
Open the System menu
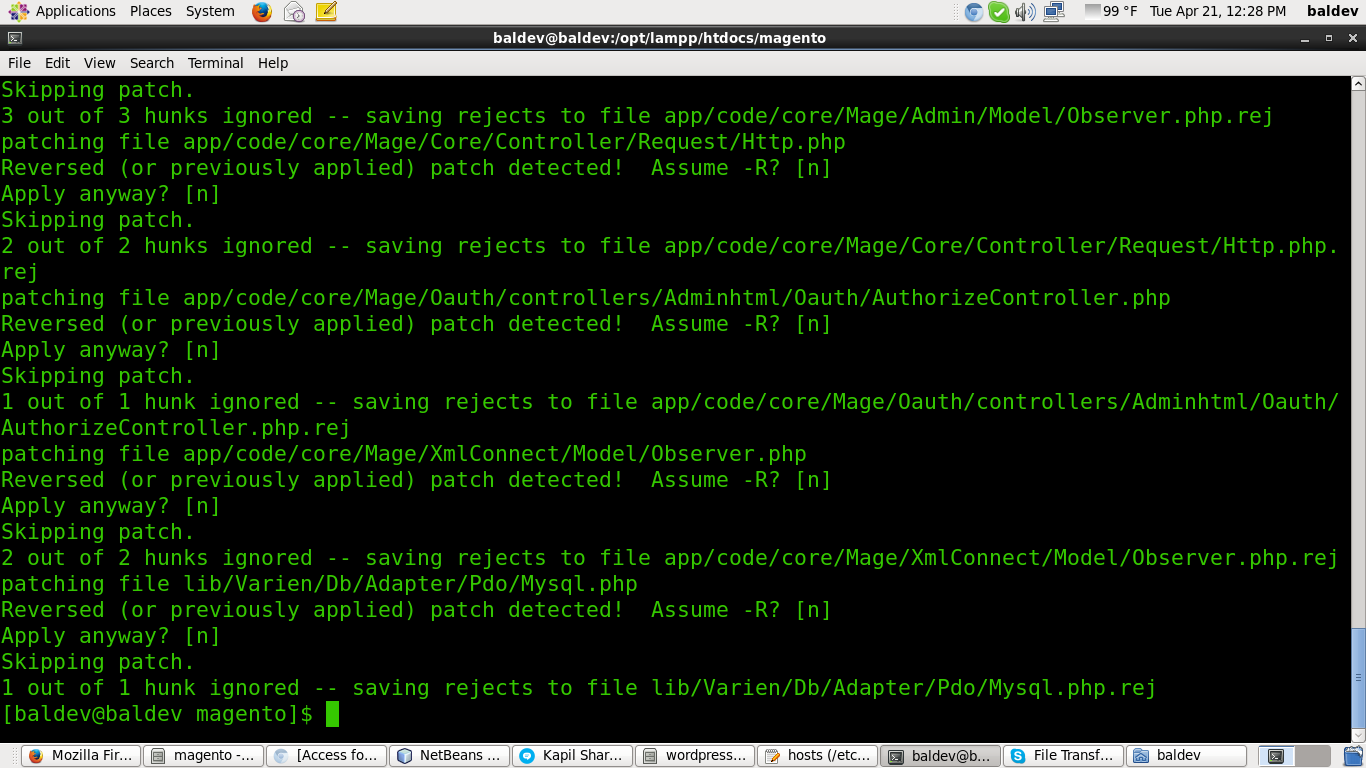pos(210,11)
